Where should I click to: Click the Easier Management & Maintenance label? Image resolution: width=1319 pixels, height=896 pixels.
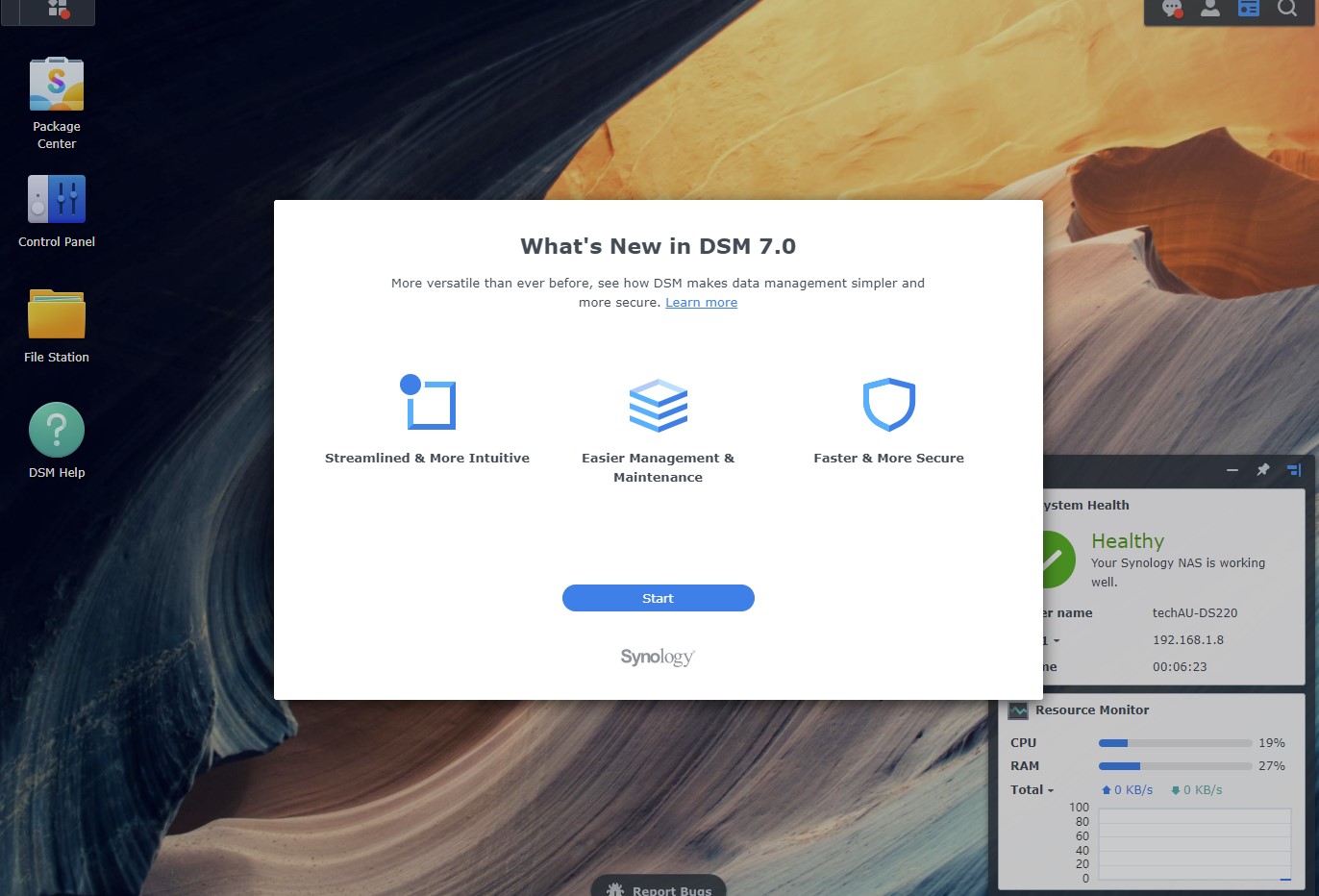(659, 468)
